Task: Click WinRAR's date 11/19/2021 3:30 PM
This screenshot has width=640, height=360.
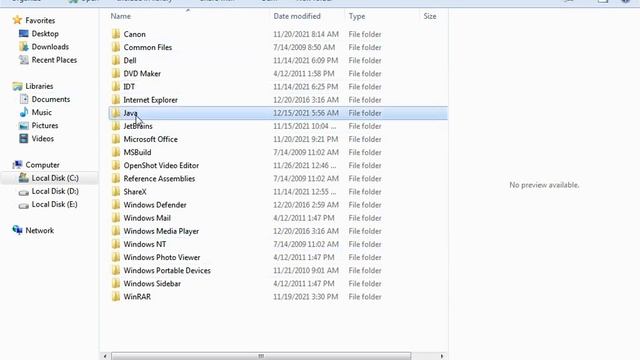Action: pyautogui.click(x=306, y=296)
